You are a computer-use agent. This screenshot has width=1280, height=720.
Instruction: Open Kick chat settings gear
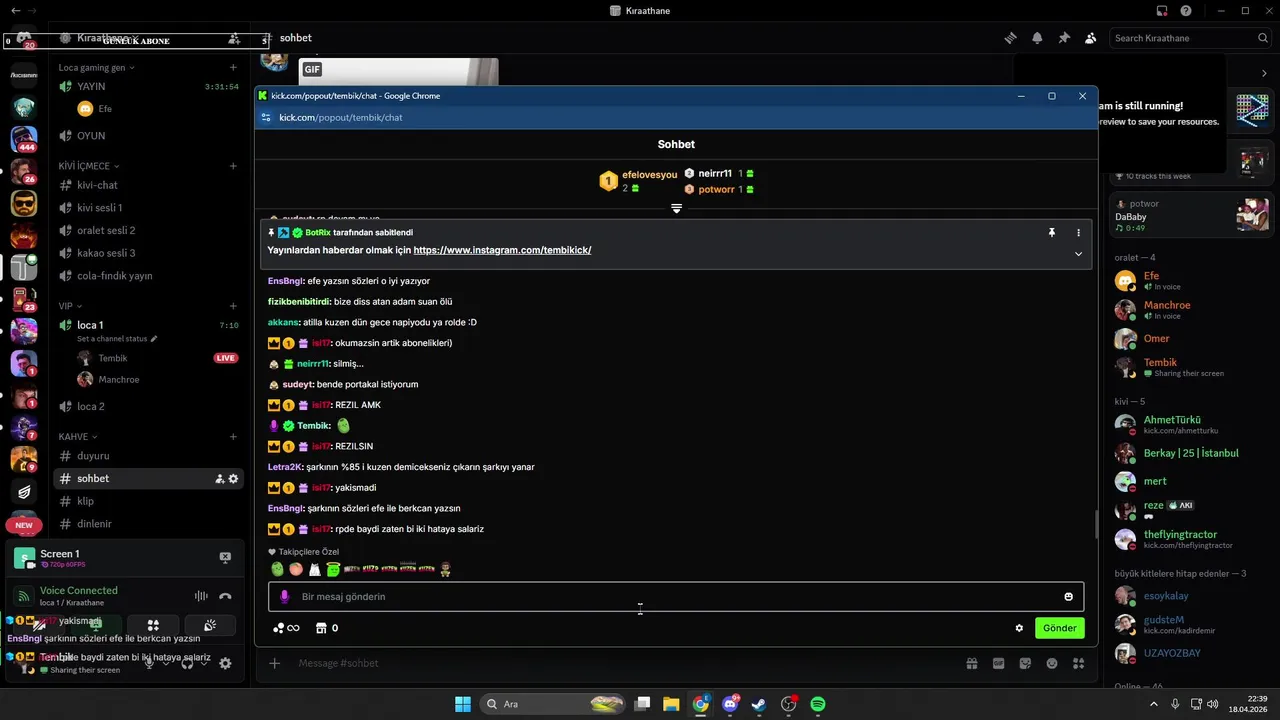pos(1019,628)
